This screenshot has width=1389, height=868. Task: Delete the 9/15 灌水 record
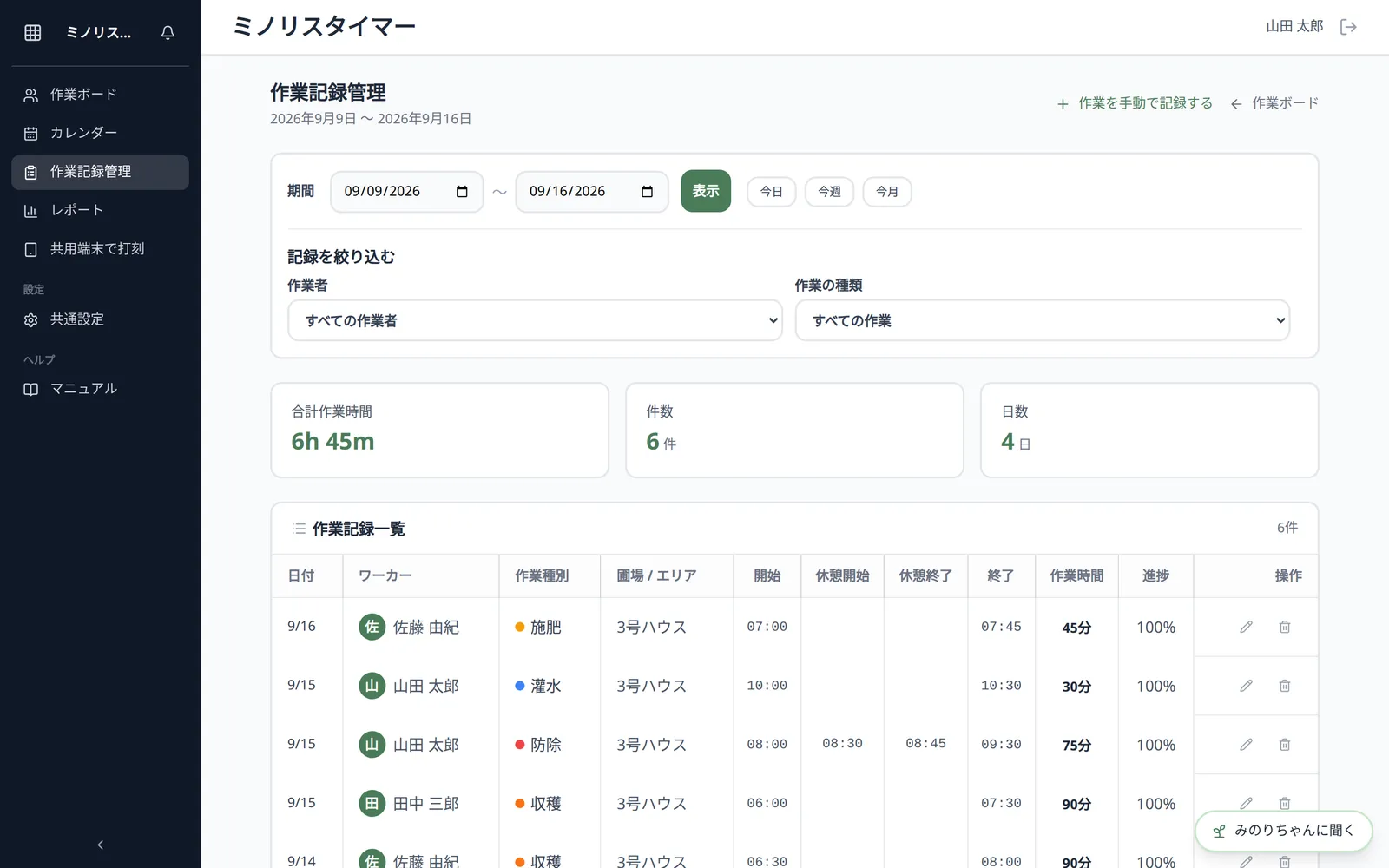[x=1285, y=686]
